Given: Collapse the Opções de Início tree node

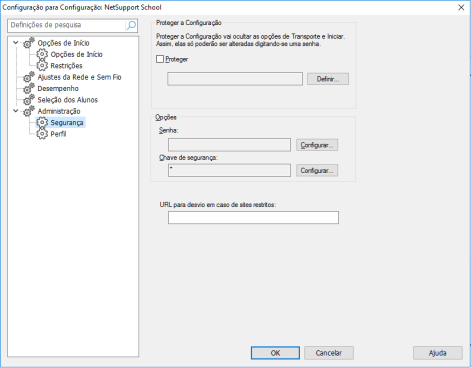Looking at the screenshot, I should pos(16,43).
